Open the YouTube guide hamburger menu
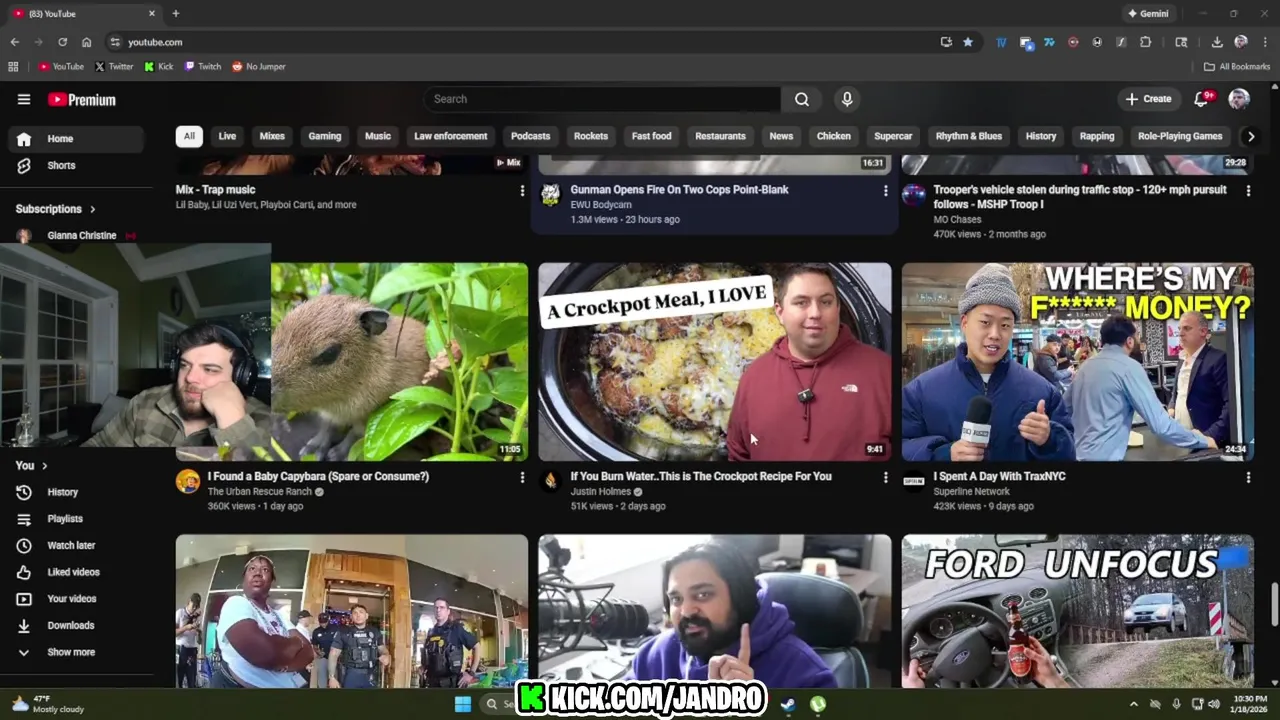Image resolution: width=1280 pixels, height=720 pixels. pos(24,99)
